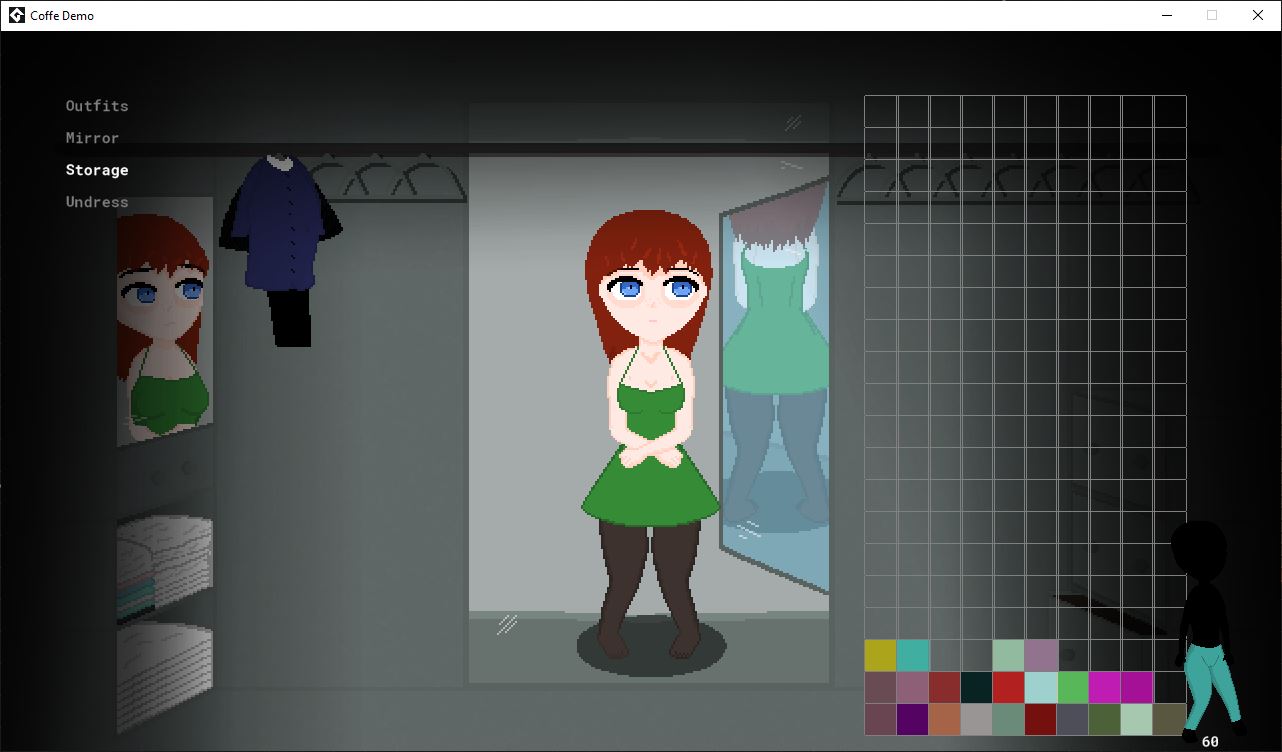Select the Mirror menu entry

coord(92,138)
